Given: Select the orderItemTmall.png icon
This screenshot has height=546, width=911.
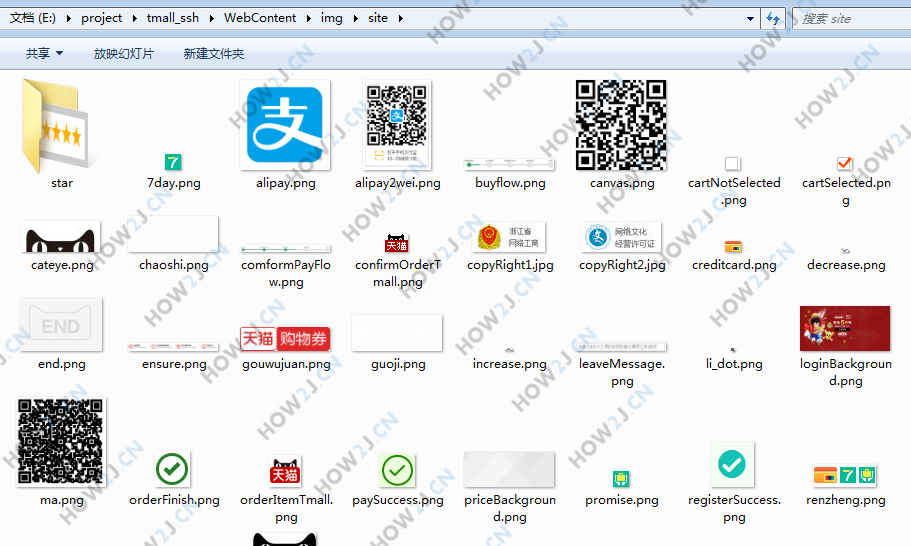Looking at the screenshot, I should point(285,472).
